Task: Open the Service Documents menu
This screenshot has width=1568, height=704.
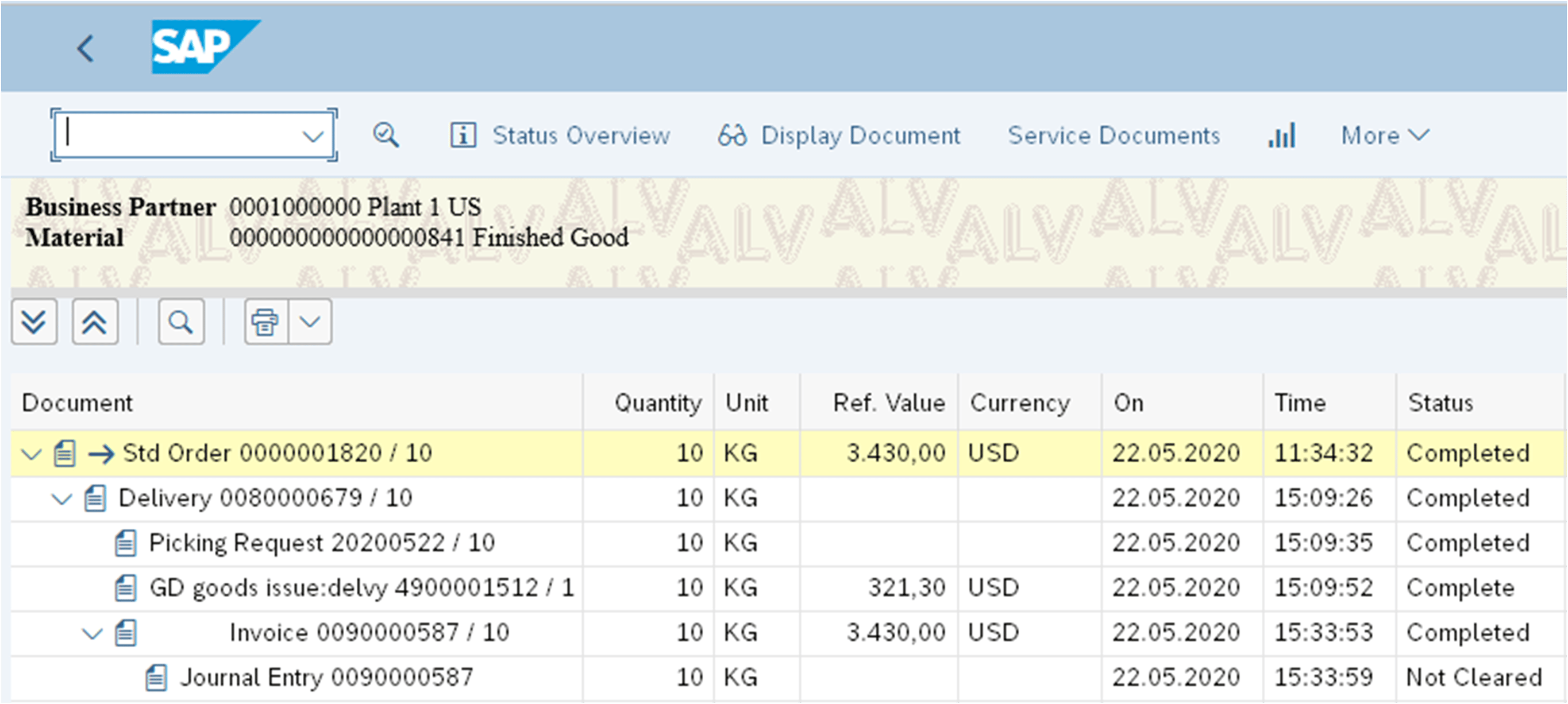Action: (x=1114, y=135)
